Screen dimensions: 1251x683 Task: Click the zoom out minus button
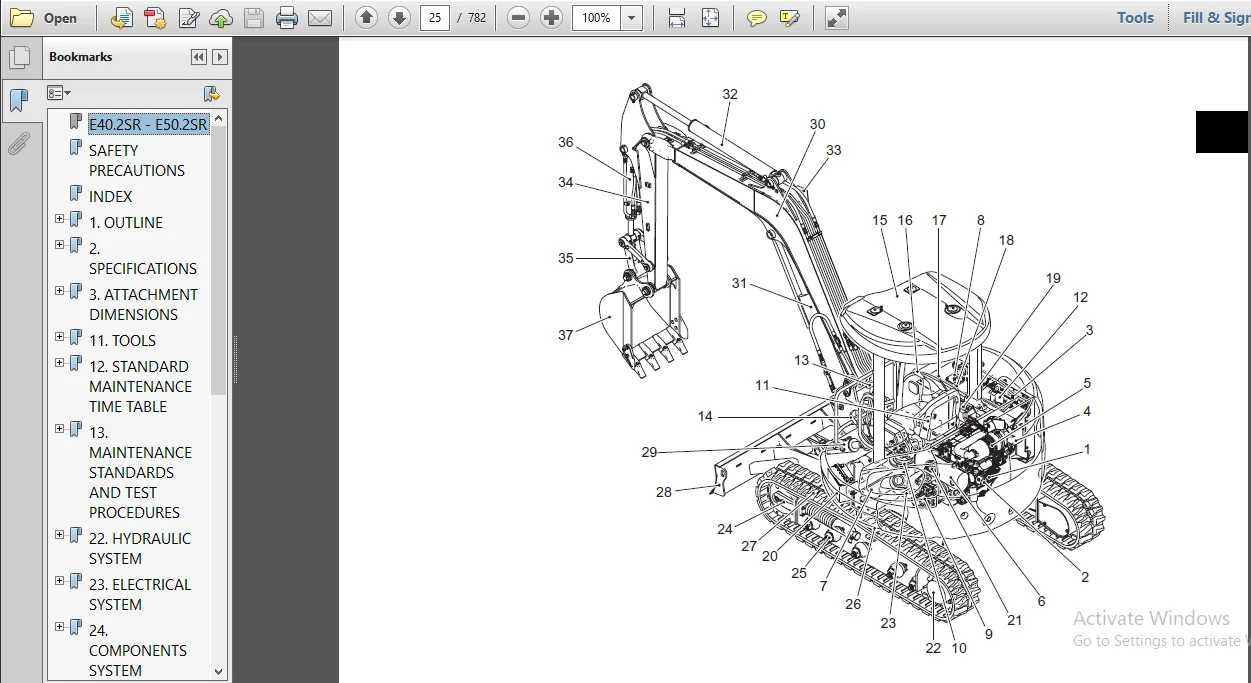point(518,18)
